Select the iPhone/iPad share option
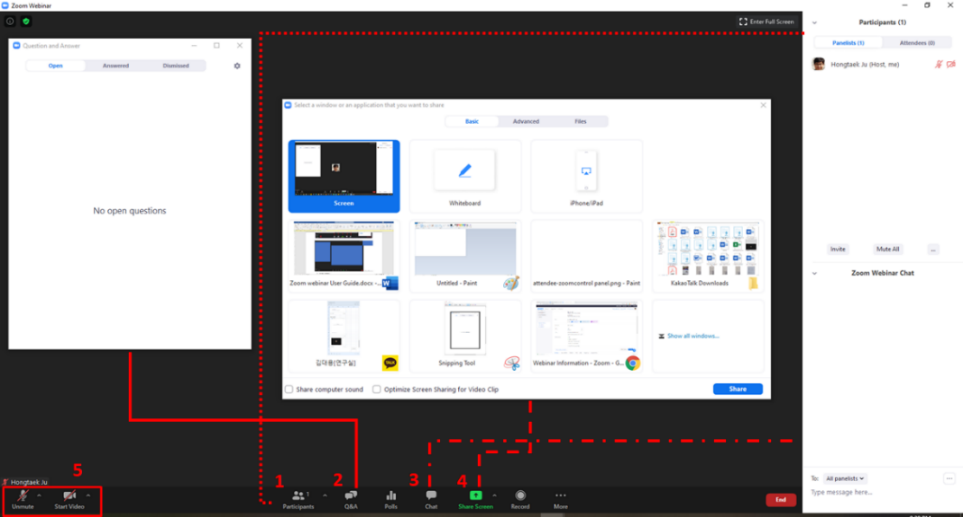Viewport: 963px width, 517px height. 587,176
